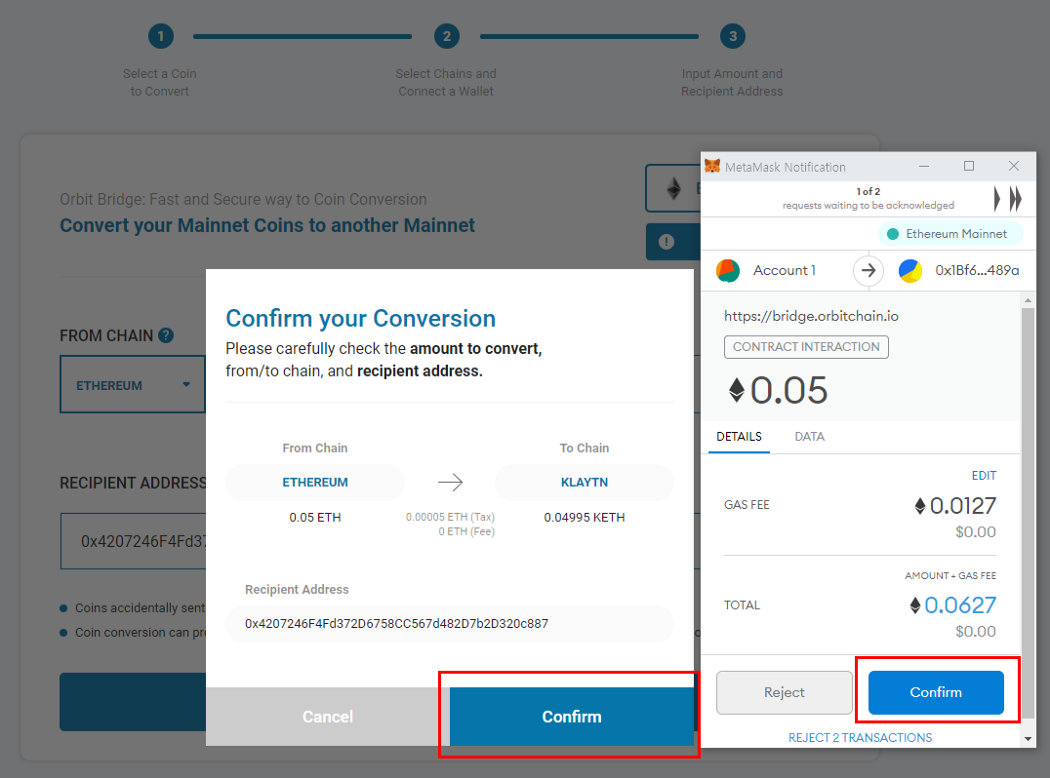Screen dimensions: 1050x778
Task: Click the ETHEREUM from-chain pill in dialog
Action: [x=315, y=482]
